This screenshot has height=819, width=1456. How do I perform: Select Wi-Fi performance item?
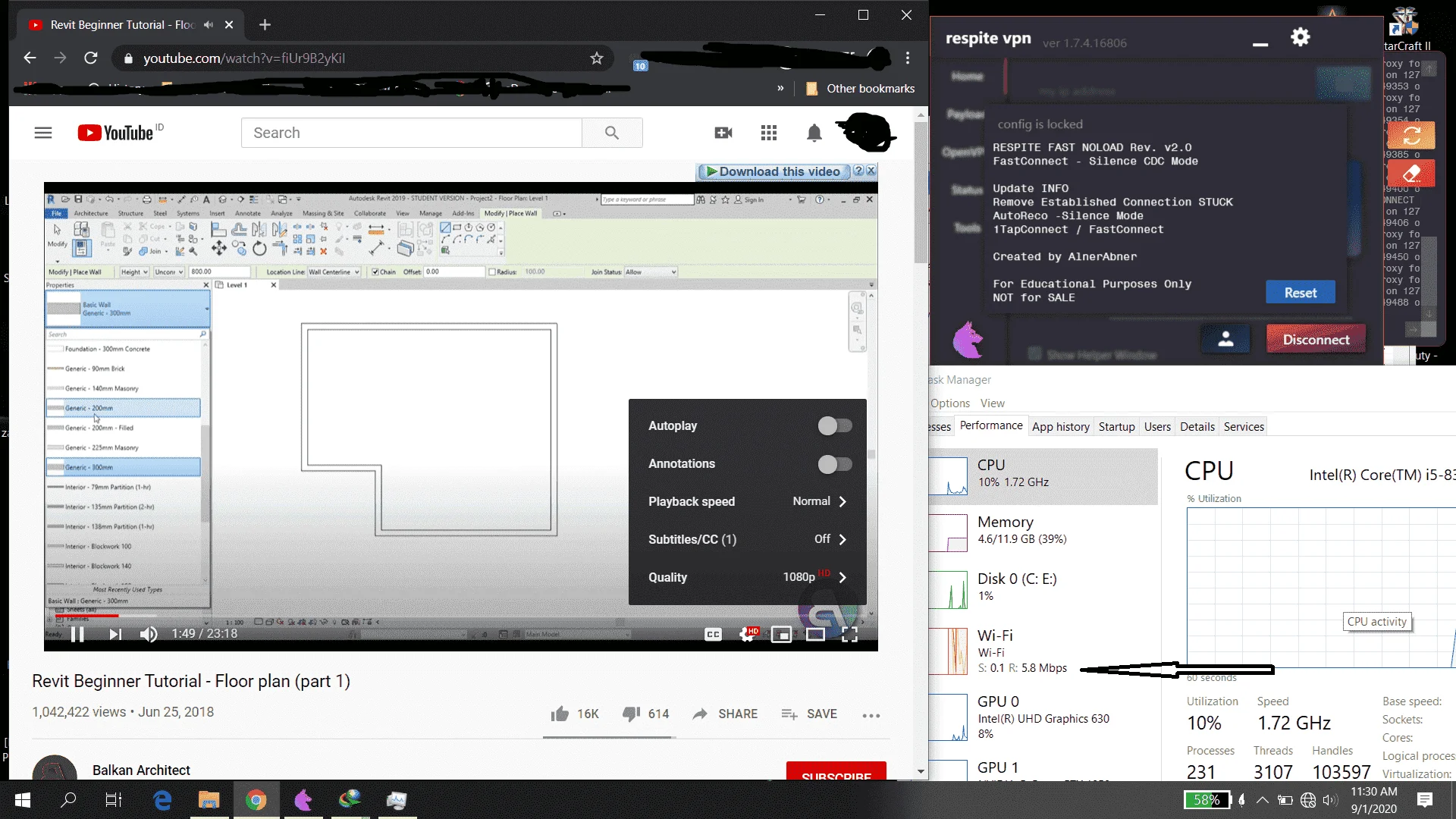click(x=1043, y=651)
